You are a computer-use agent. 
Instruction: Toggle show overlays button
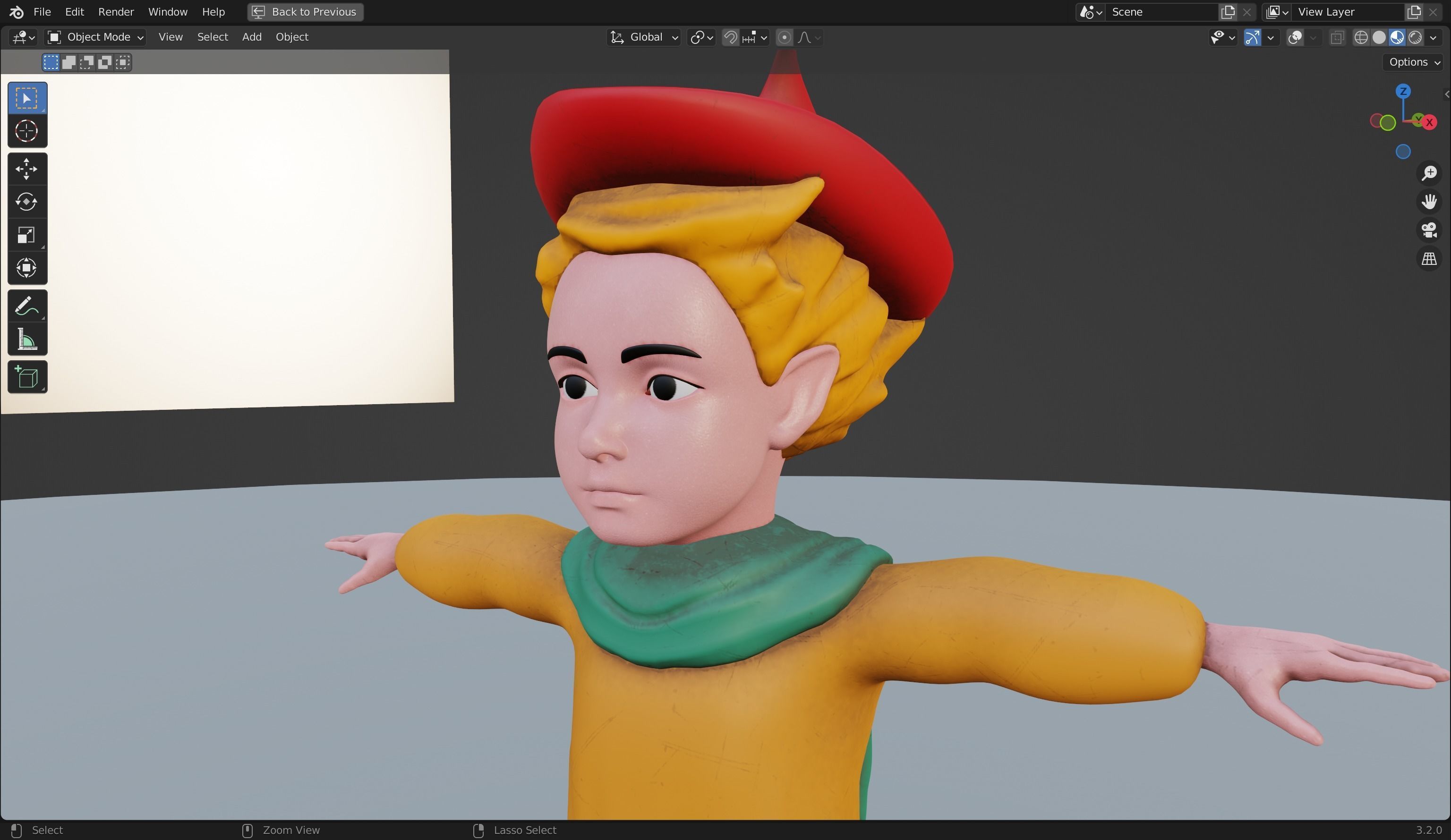pyautogui.click(x=1295, y=37)
